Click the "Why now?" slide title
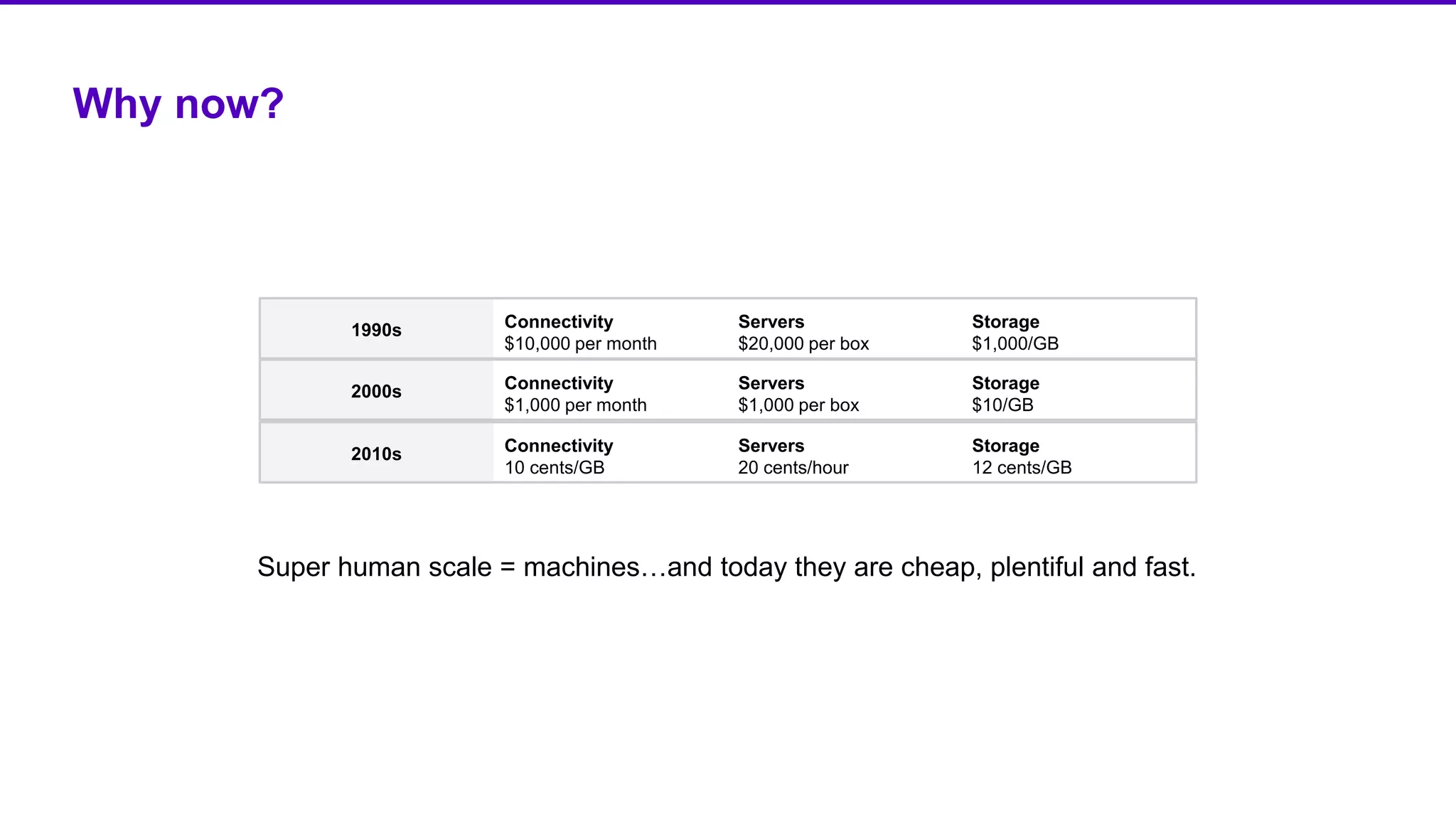Screen dimensions: 1456x819 coord(178,104)
